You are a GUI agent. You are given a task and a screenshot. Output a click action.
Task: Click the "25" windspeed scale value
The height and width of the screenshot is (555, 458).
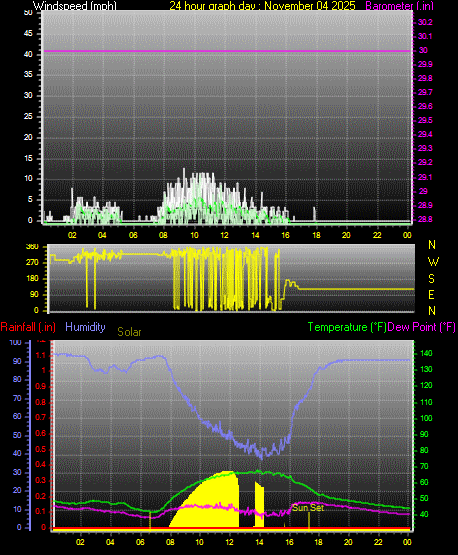[28, 116]
